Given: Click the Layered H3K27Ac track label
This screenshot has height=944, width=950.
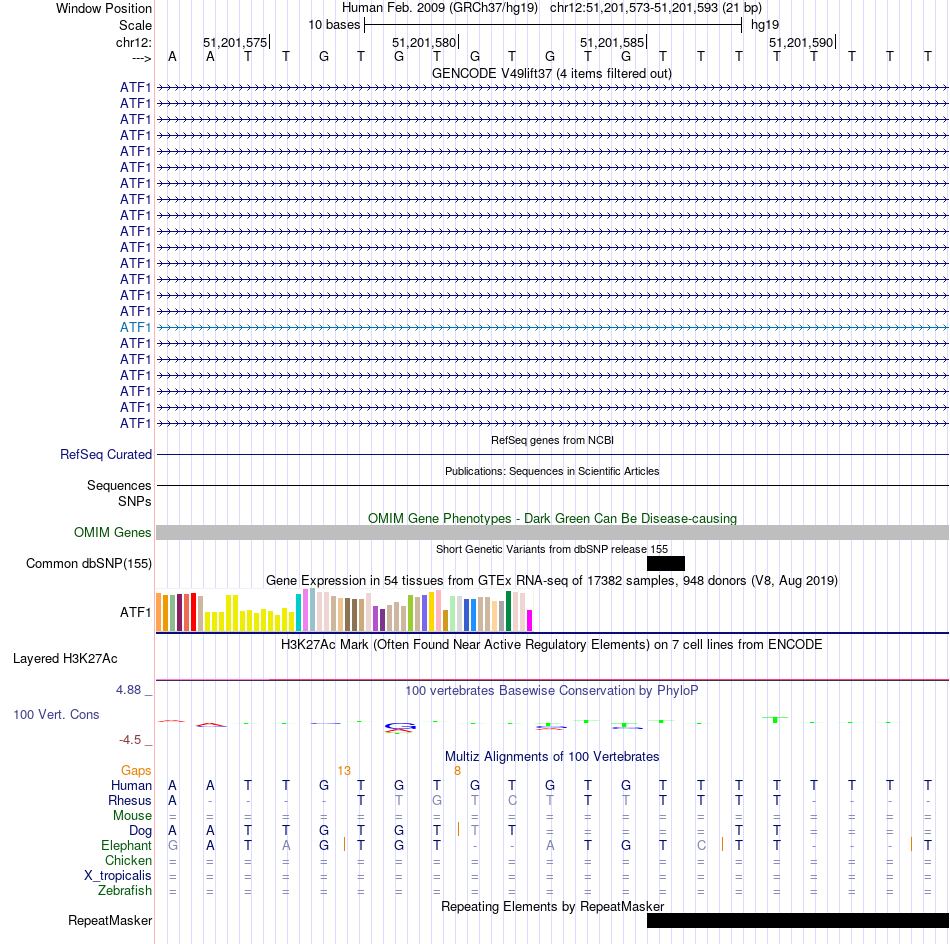Looking at the screenshot, I should tap(65, 659).
